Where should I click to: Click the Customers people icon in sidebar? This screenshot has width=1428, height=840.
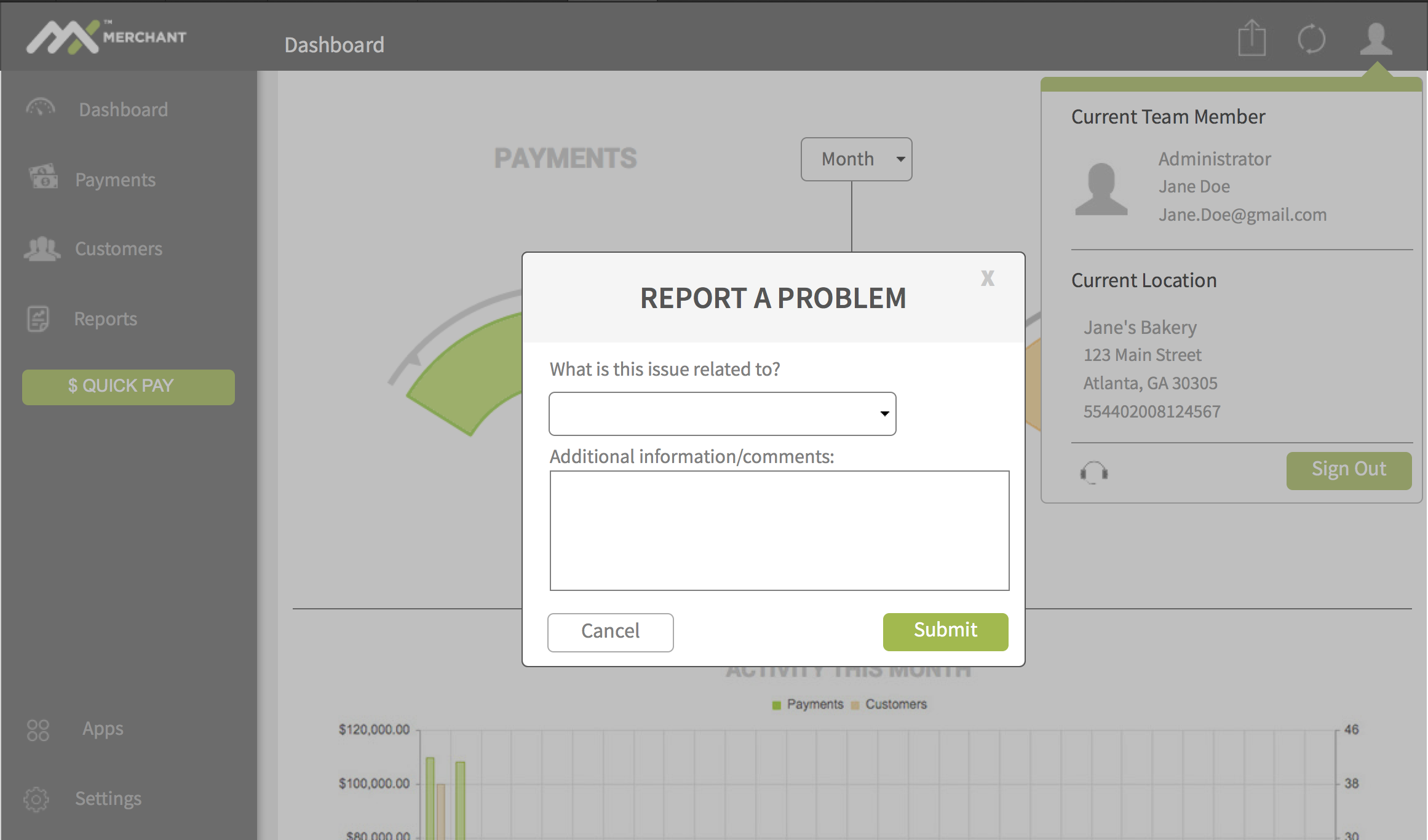pos(42,248)
